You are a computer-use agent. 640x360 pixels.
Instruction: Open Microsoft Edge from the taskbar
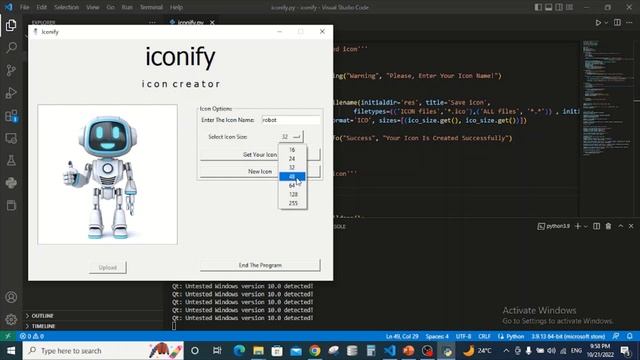point(239,351)
